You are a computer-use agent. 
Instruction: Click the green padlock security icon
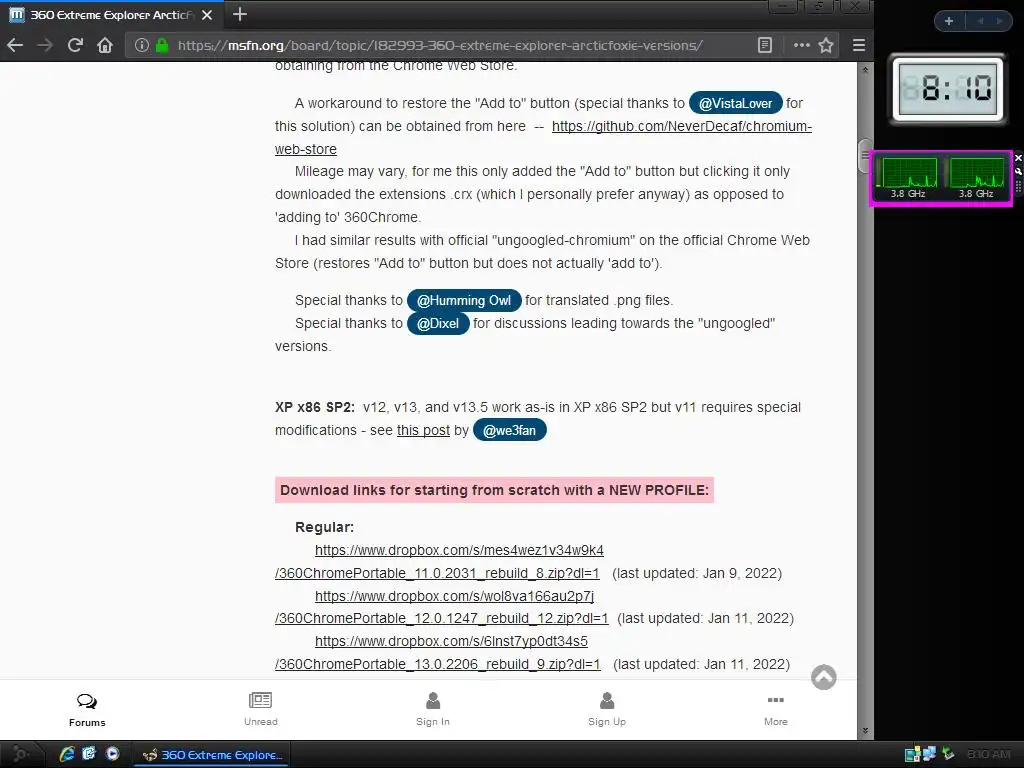coord(162,45)
